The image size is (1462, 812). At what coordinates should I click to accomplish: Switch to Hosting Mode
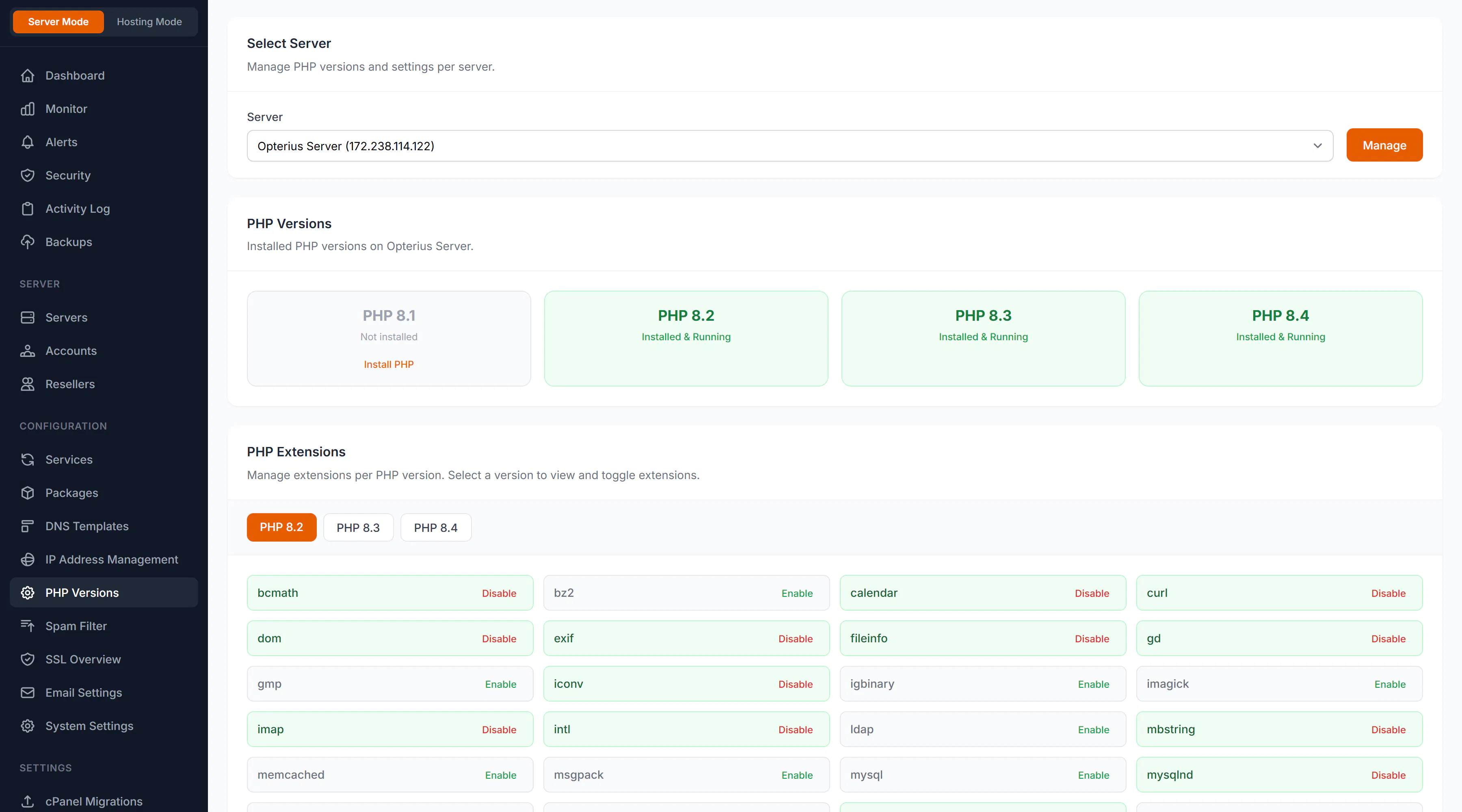[149, 22]
